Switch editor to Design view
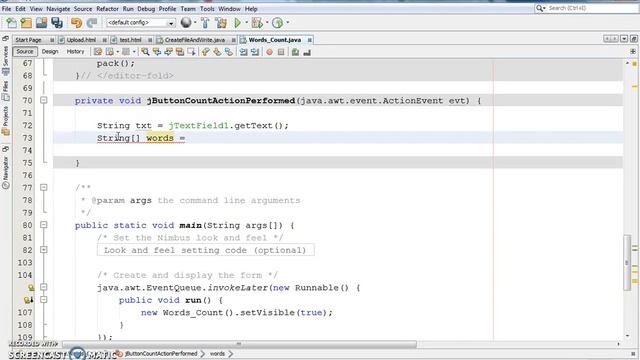640x360 pixels. click(50, 51)
